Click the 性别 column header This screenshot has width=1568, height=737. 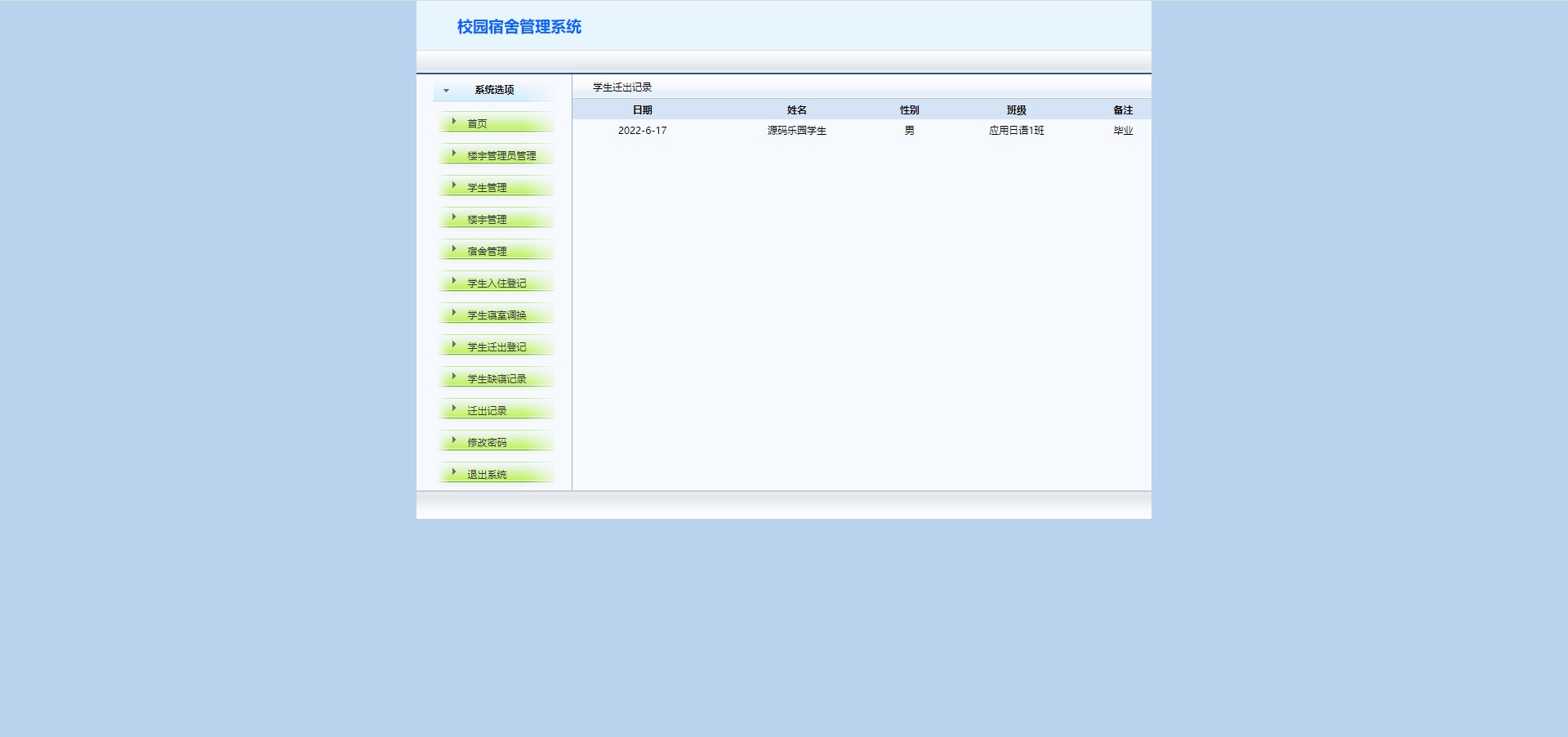coord(910,110)
